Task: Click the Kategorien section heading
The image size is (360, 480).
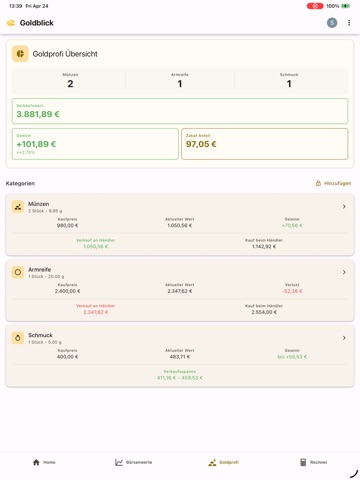Action: click(x=20, y=183)
